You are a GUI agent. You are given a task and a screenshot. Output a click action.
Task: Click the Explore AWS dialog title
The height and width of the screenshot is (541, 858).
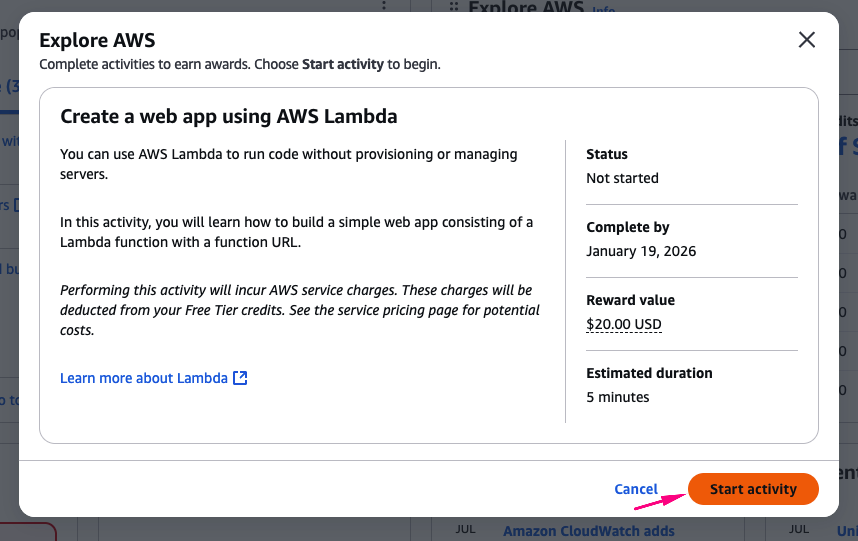[96, 40]
